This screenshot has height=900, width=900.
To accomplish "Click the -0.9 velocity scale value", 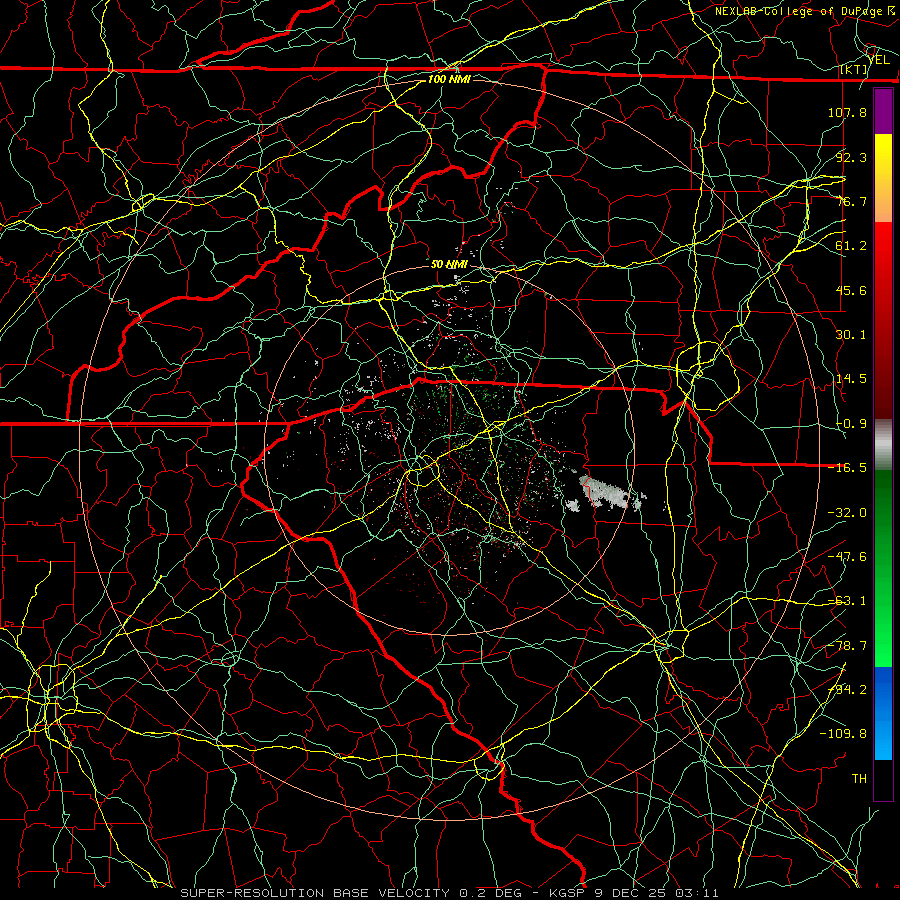I will 851,423.
